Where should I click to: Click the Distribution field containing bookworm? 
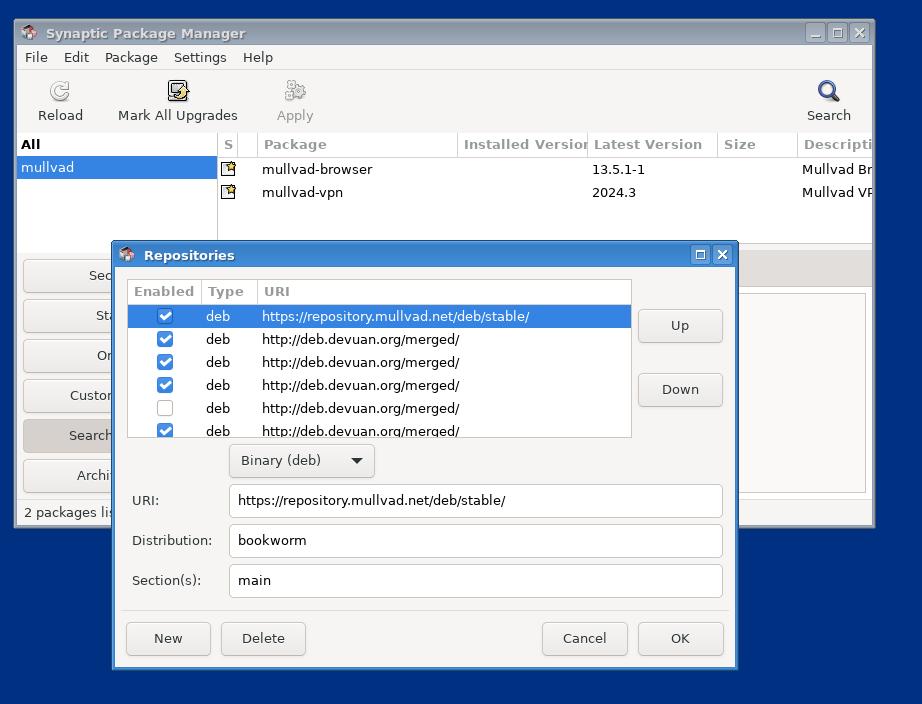pos(476,540)
